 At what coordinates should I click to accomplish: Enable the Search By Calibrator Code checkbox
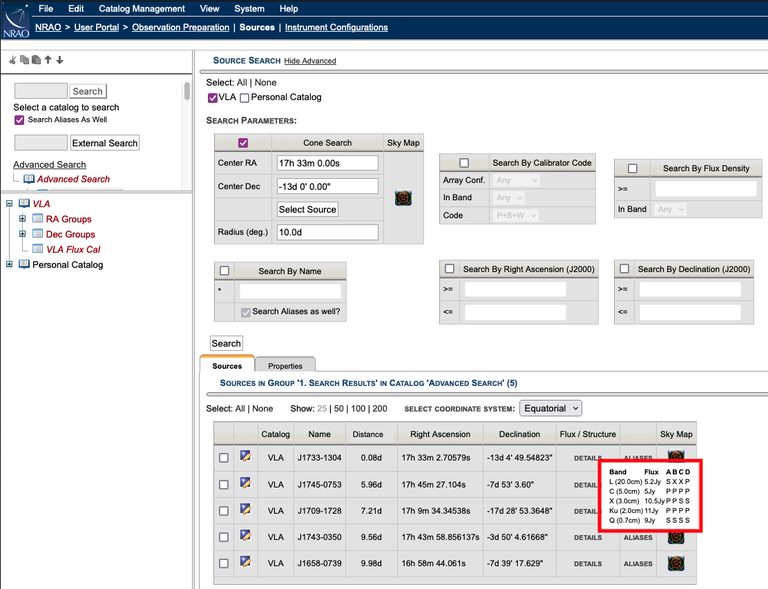tap(463, 163)
